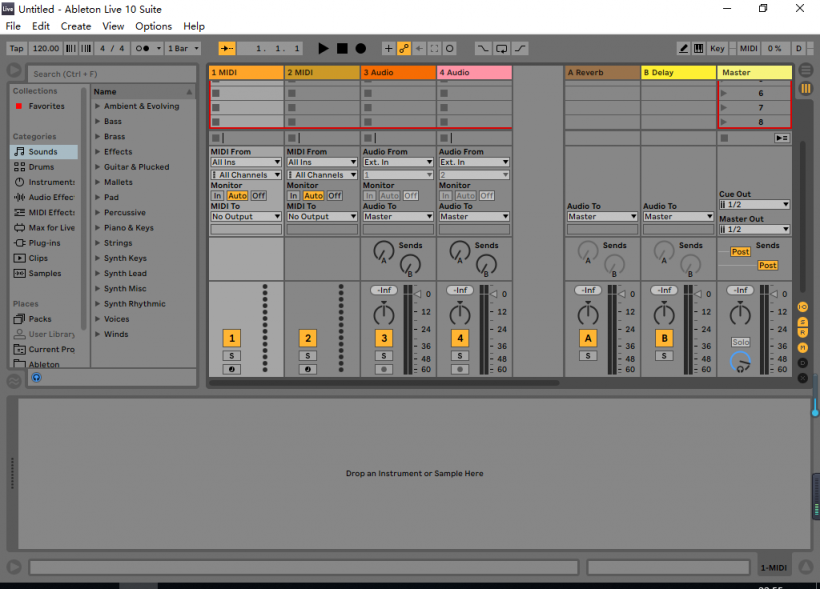Click the Master Solo cue button
Image resolution: width=820 pixels, height=589 pixels.
(x=740, y=342)
